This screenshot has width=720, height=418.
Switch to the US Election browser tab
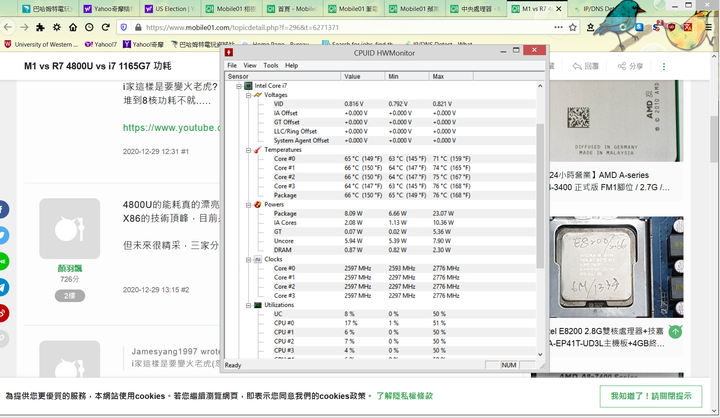click(170, 9)
